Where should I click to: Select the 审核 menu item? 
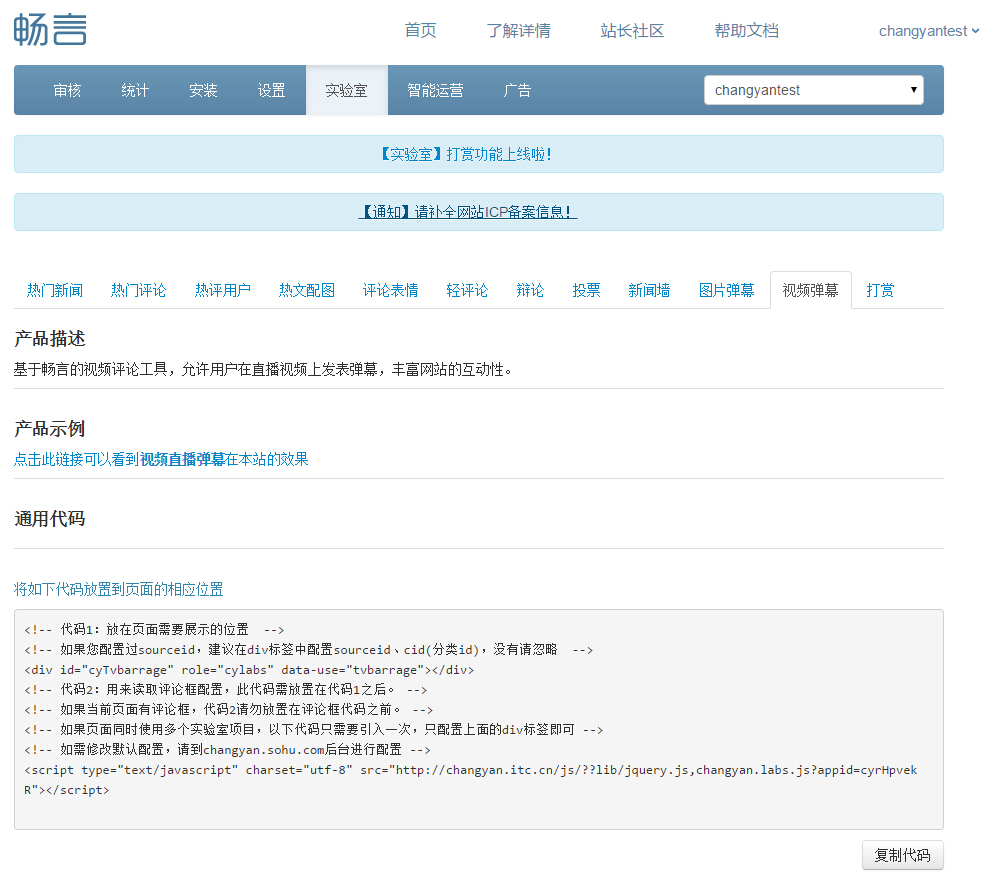pyautogui.click(x=67, y=91)
